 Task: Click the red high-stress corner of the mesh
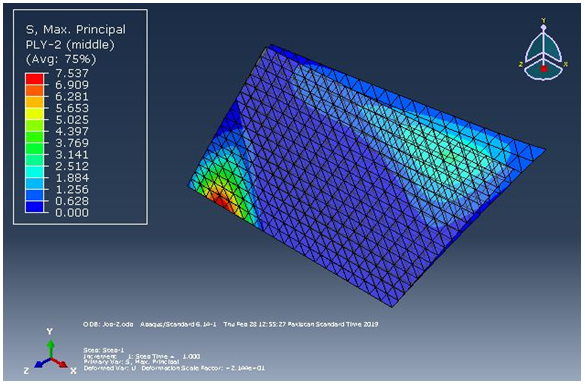222,202
